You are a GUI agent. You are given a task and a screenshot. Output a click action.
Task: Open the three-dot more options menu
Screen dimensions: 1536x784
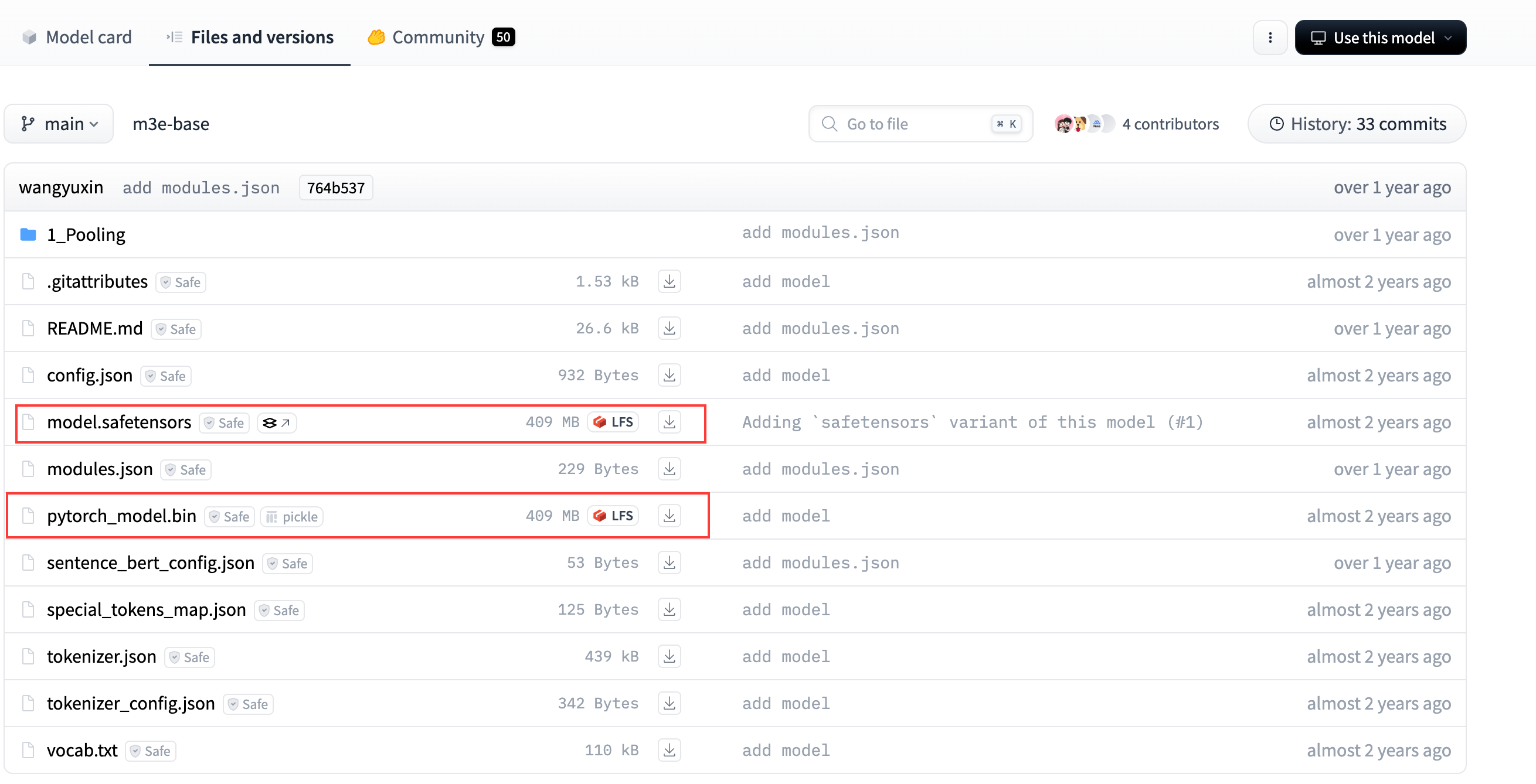click(x=1270, y=38)
